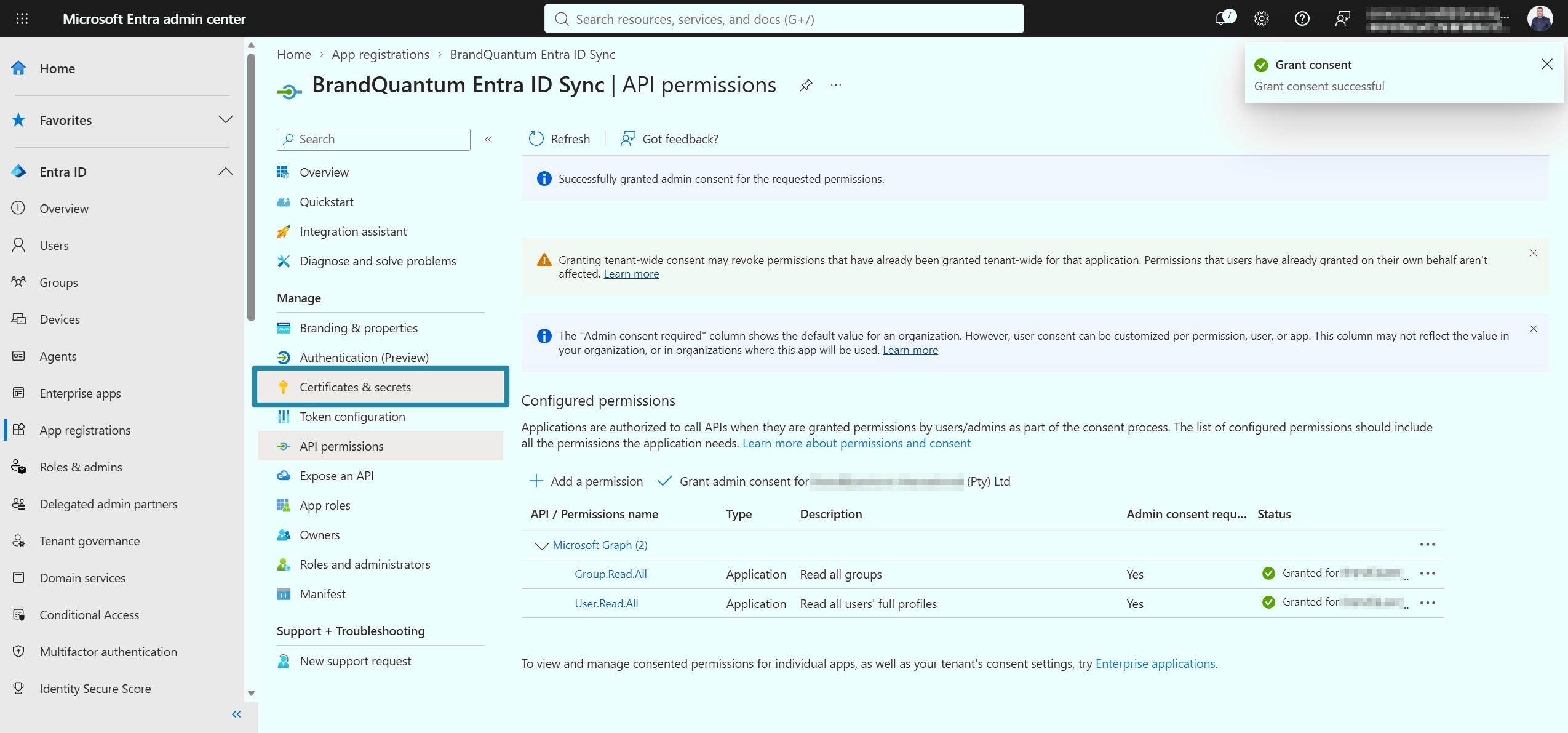Screen dimensions: 1568x733
Task: Go to Home in left navigation
Action: [57, 69]
